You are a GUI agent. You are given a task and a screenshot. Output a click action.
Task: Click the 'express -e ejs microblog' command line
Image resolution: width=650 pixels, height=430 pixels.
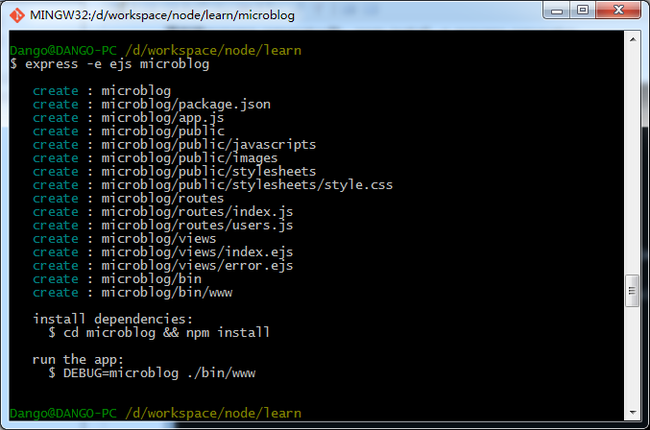click(117, 64)
